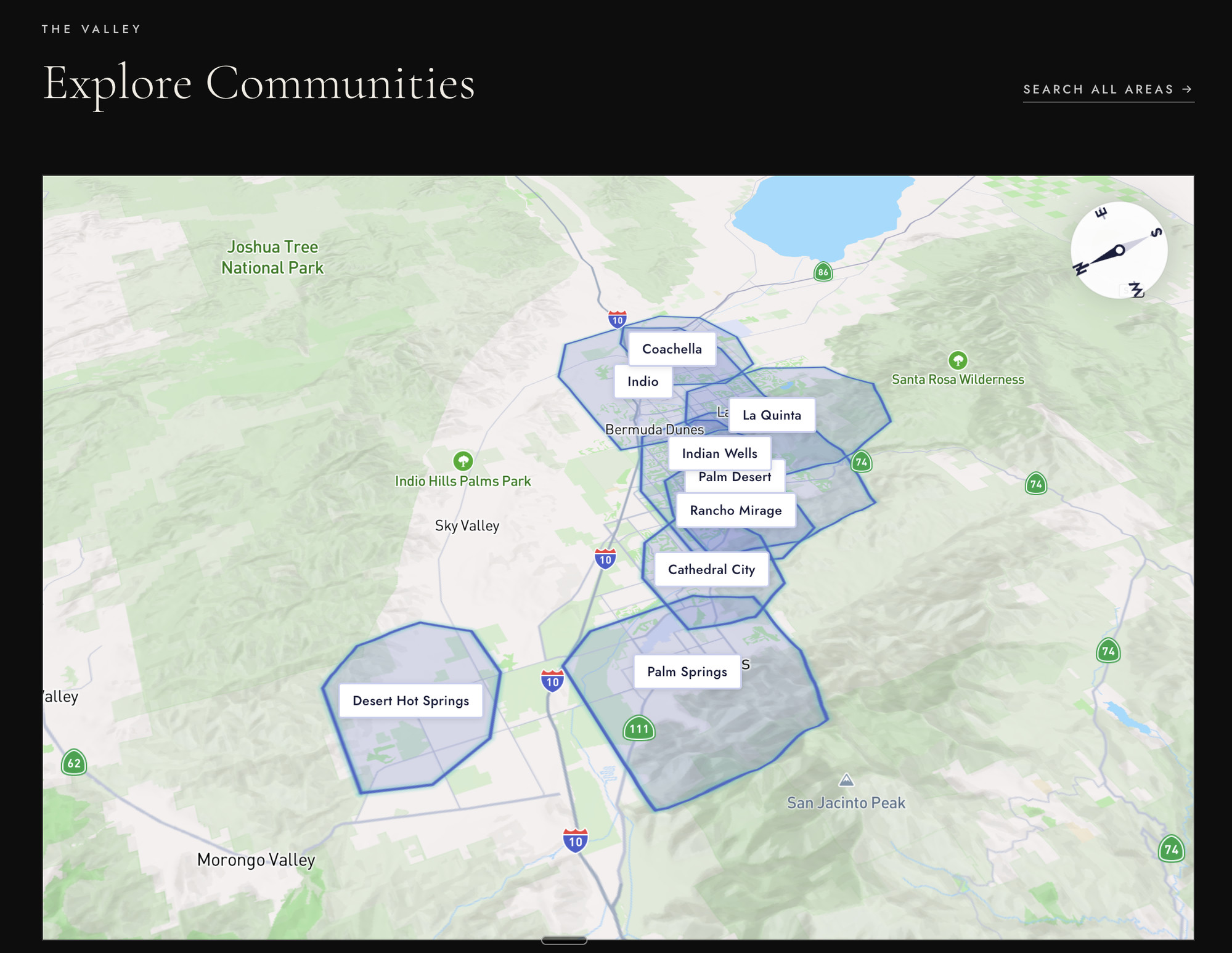Click the Sky Valley map label

pyautogui.click(x=467, y=525)
